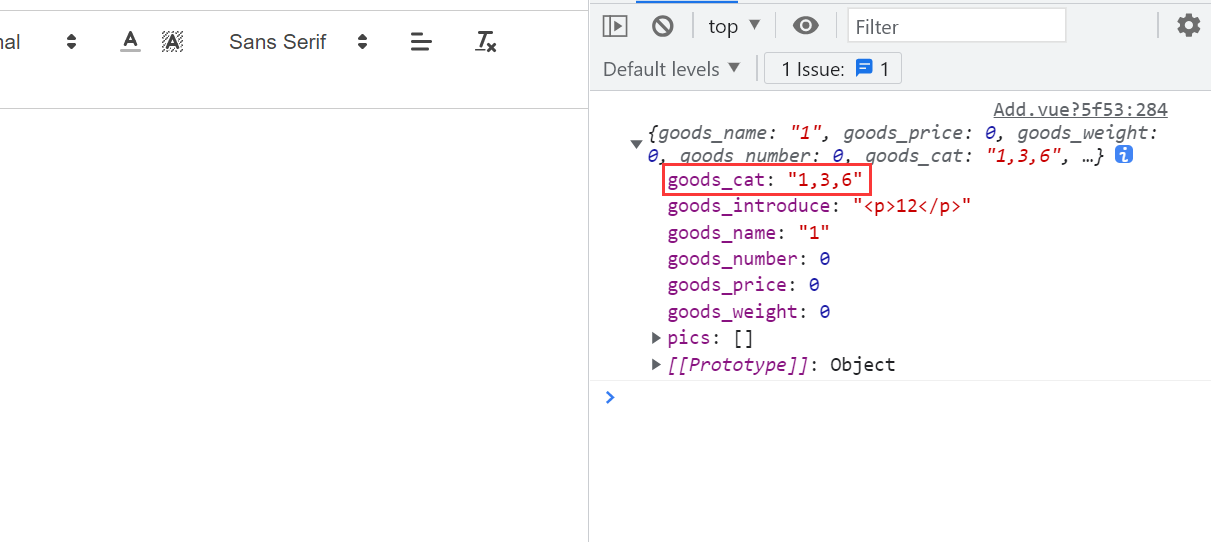Open the text alignment options
The image size is (1211, 542).
coord(421,41)
